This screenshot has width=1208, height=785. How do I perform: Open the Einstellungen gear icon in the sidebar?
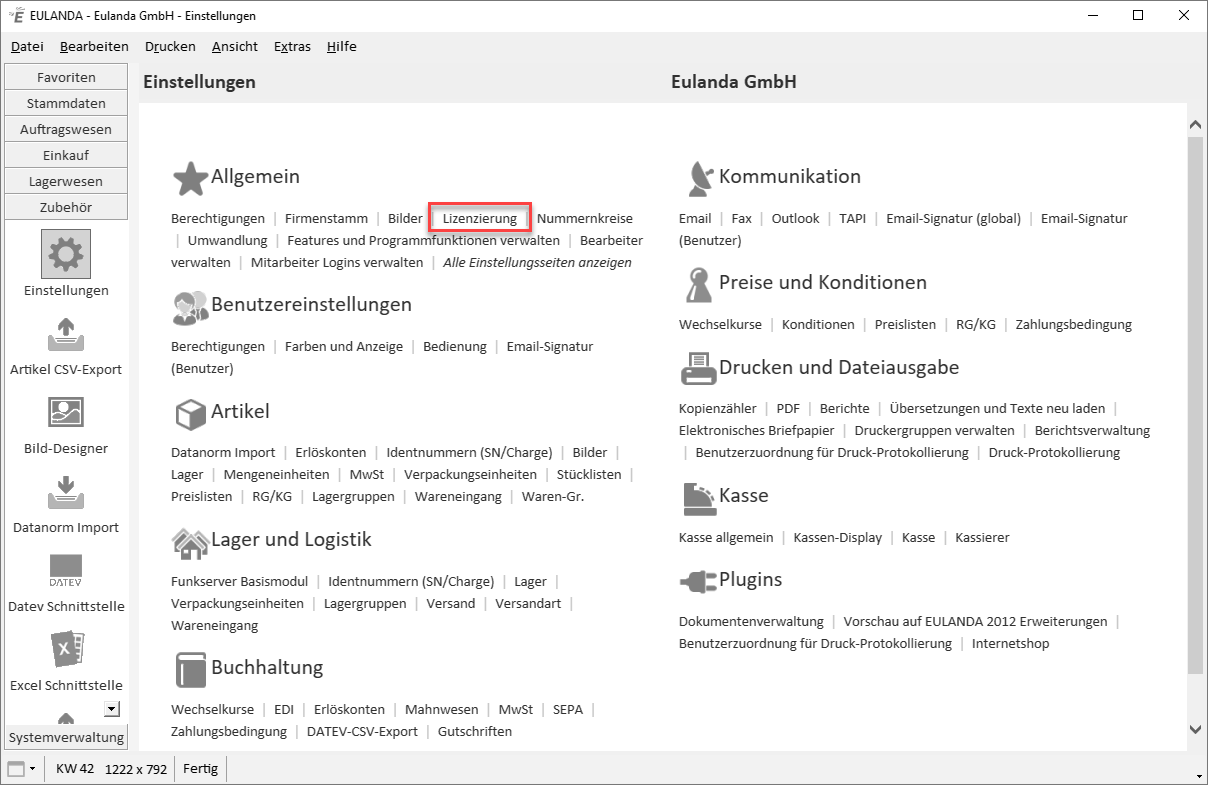[66, 254]
